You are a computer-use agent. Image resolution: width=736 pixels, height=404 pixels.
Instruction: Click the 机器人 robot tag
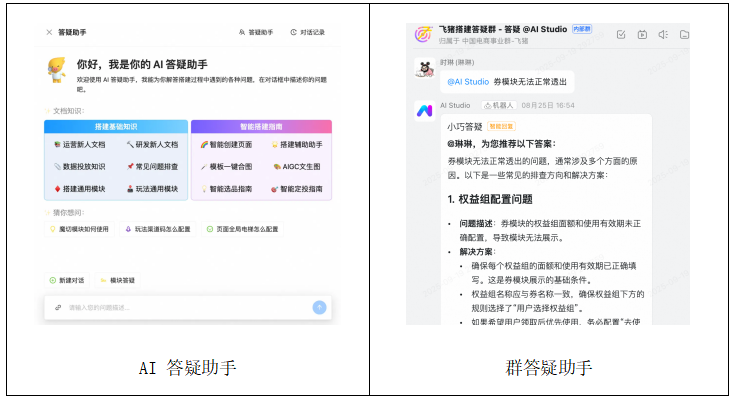coord(498,106)
